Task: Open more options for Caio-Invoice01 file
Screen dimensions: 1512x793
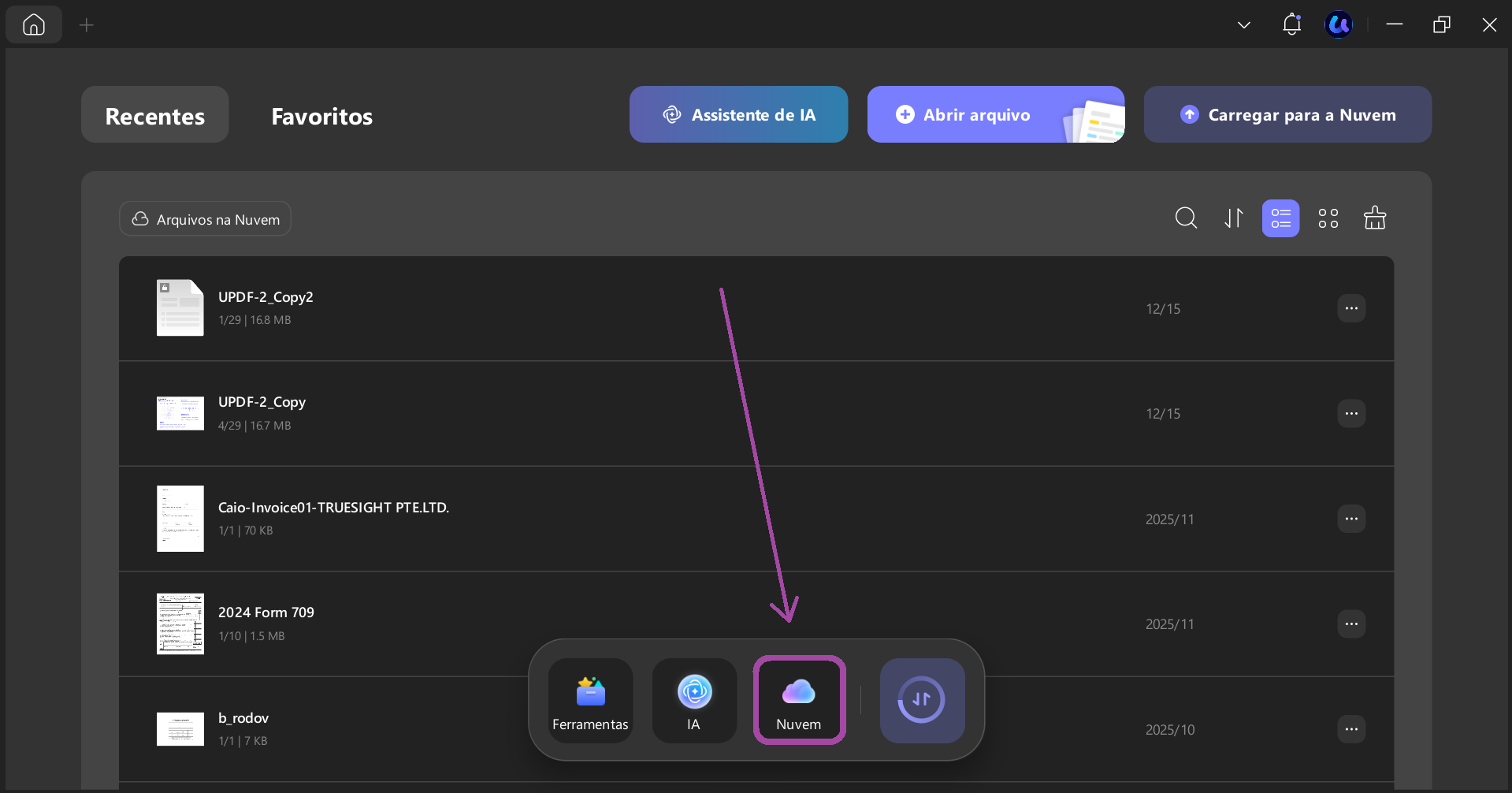Action: pyautogui.click(x=1351, y=519)
